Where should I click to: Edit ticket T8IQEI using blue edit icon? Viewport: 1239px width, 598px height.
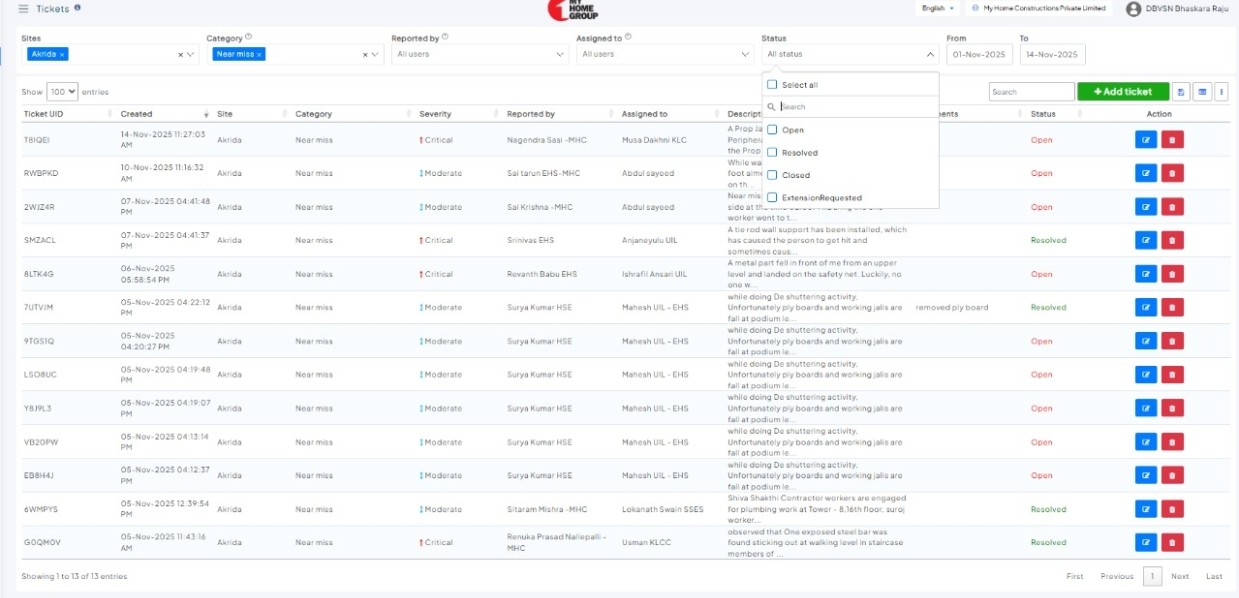pyautogui.click(x=1145, y=140)
